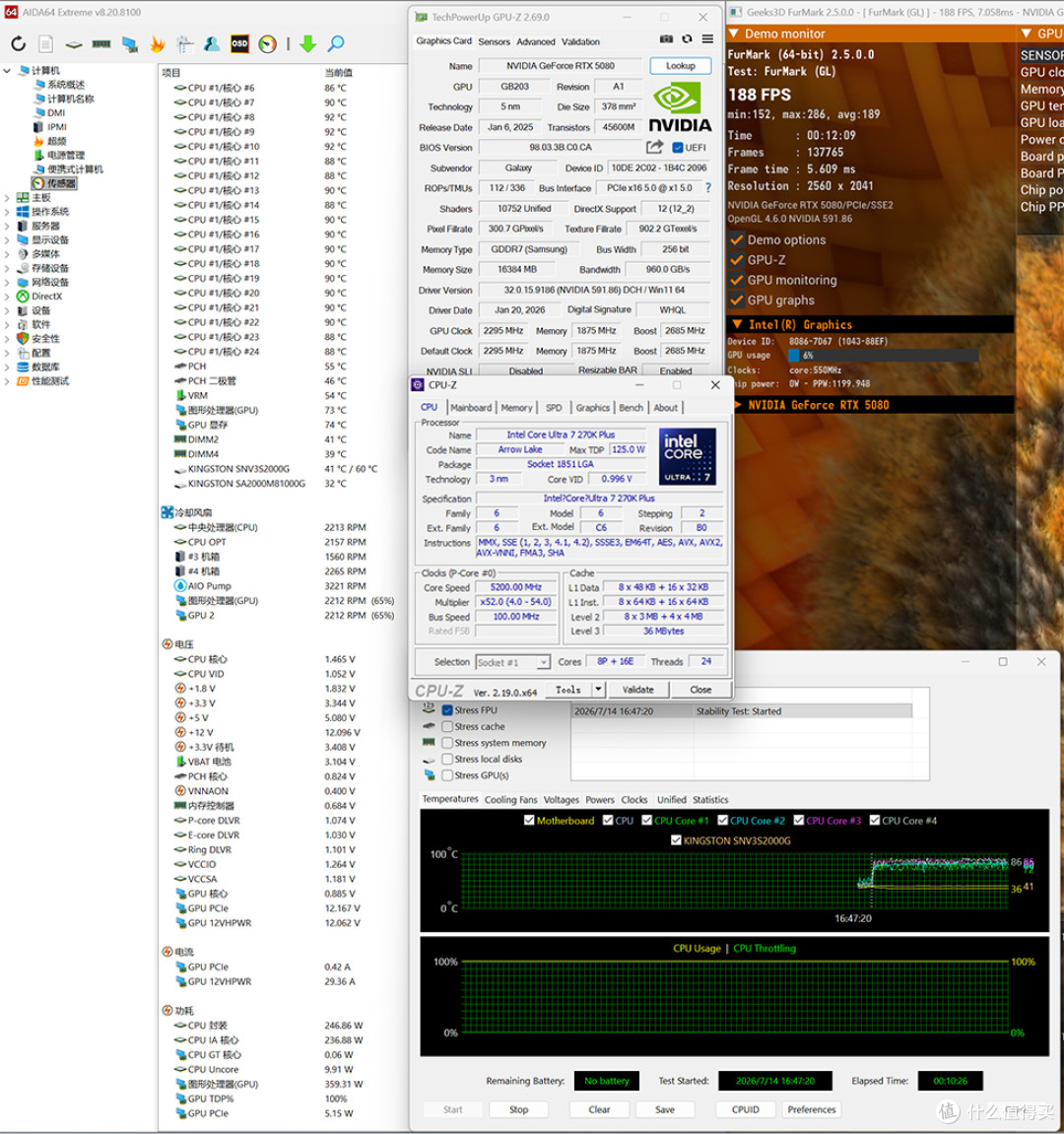Expand the 存储设备 tree node

[7, 268]
